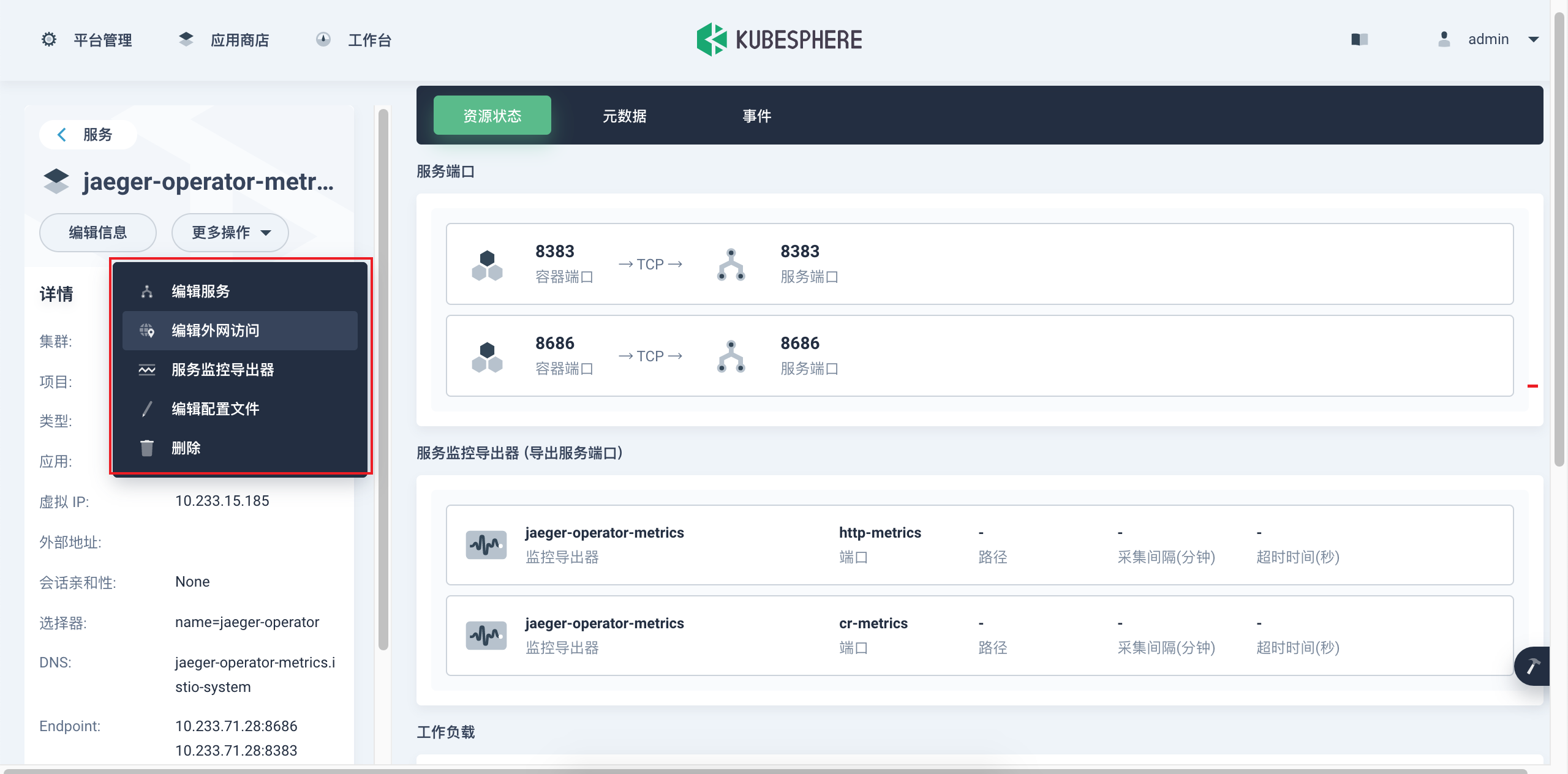Select 编辑外网访问 from the context menu

215,330
